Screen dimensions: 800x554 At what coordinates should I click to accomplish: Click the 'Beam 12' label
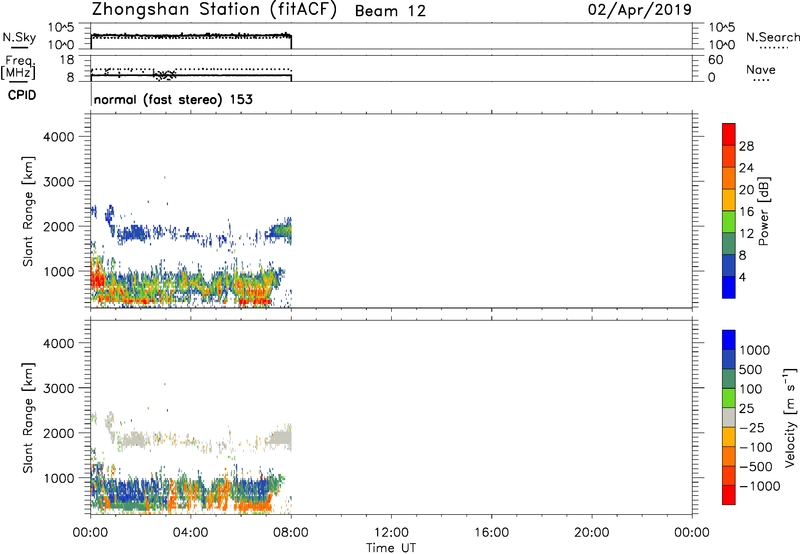[x=390, y=11]
